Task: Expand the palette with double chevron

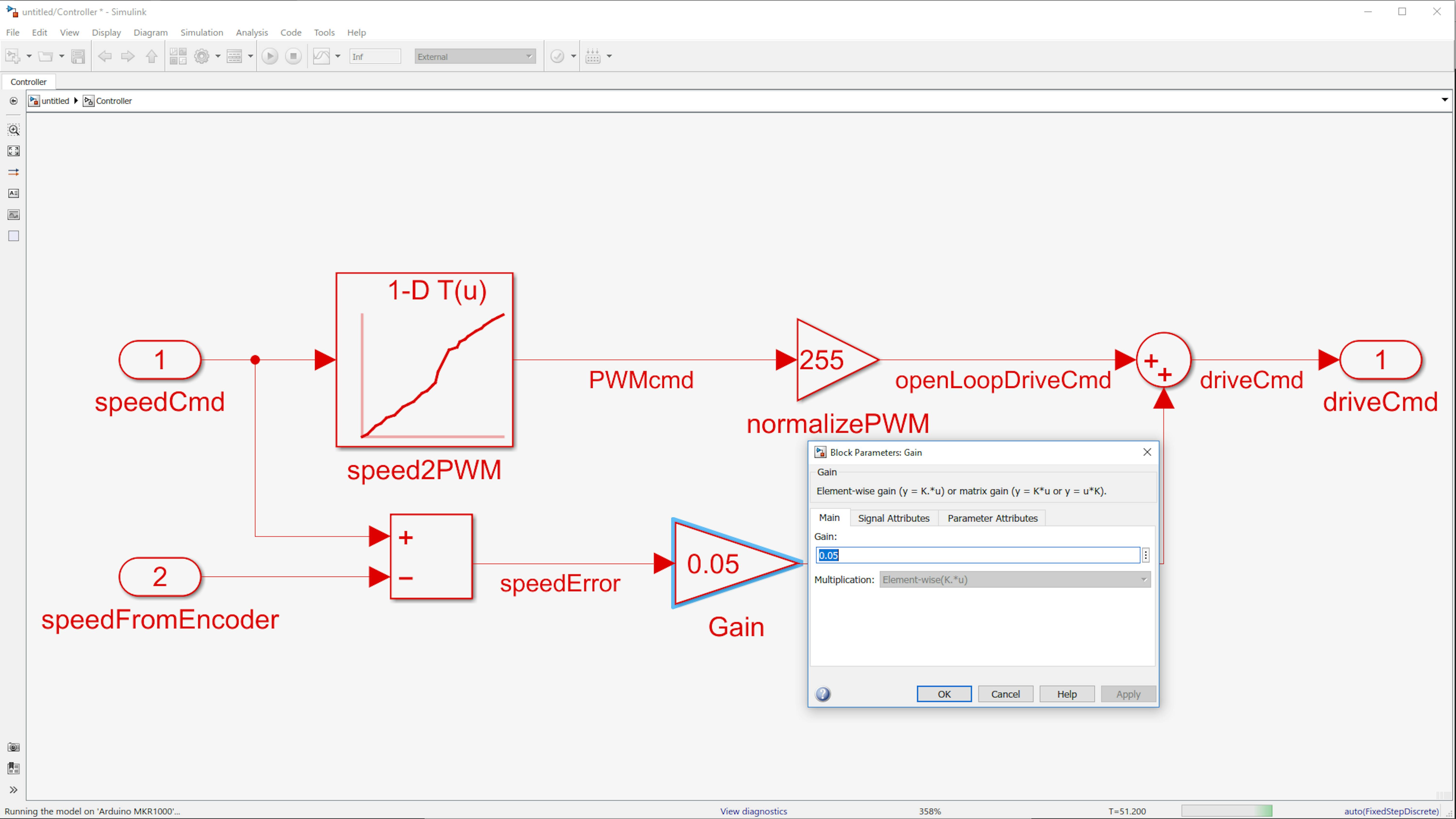Action: click(14, 790)
